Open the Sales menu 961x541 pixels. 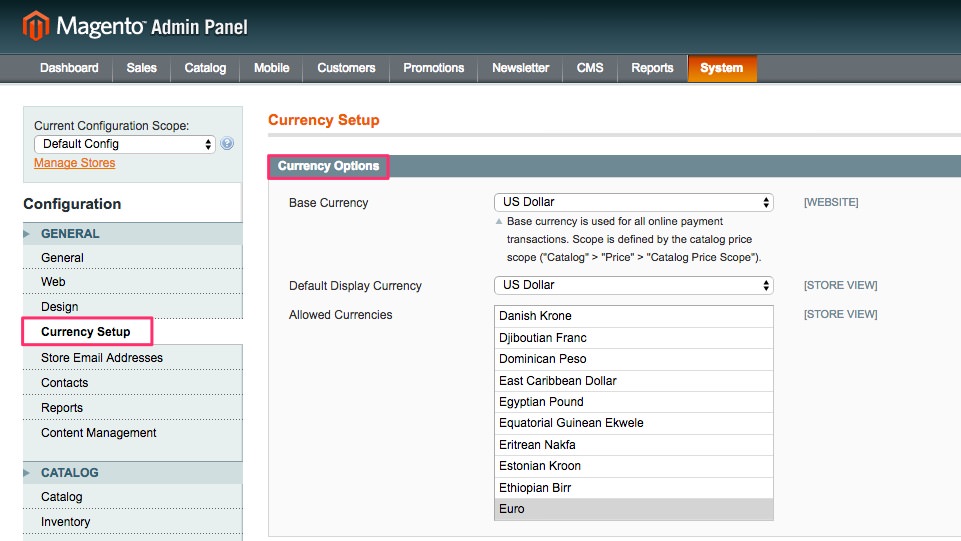click(x=142, y=68)
